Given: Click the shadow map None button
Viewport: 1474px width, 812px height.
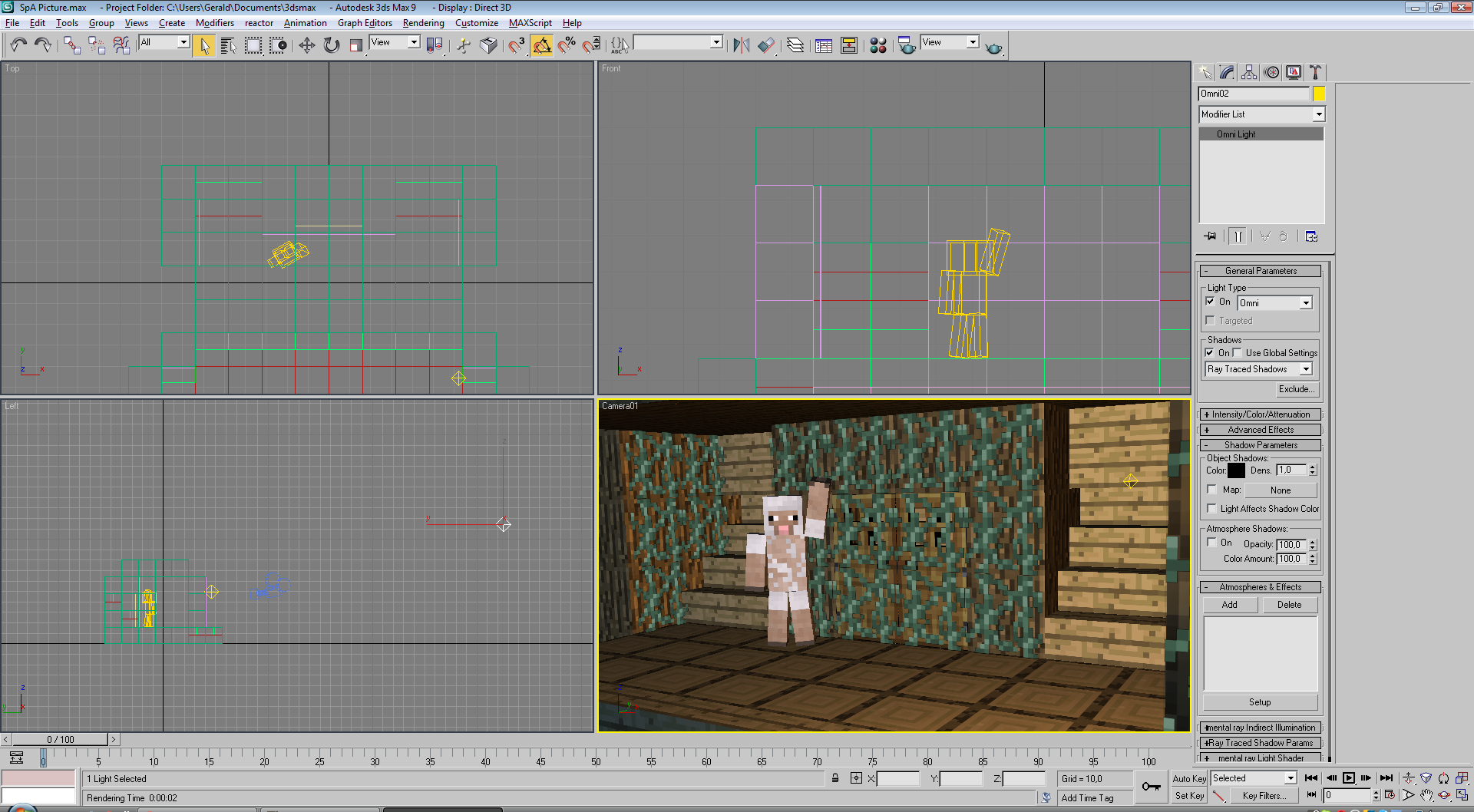Looking at the screenshot, I should coord(1281,490).
